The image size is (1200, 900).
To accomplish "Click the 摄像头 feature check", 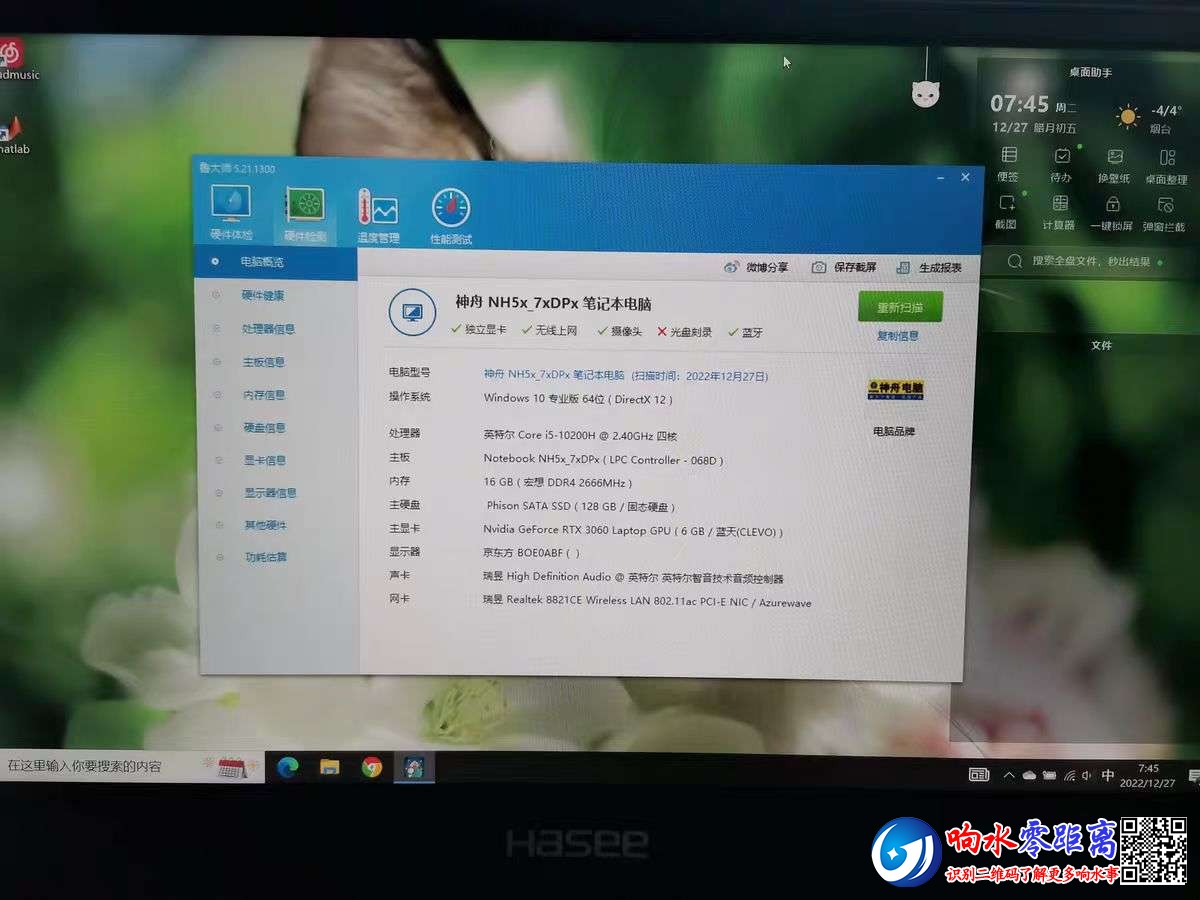I will coord(620,332).
